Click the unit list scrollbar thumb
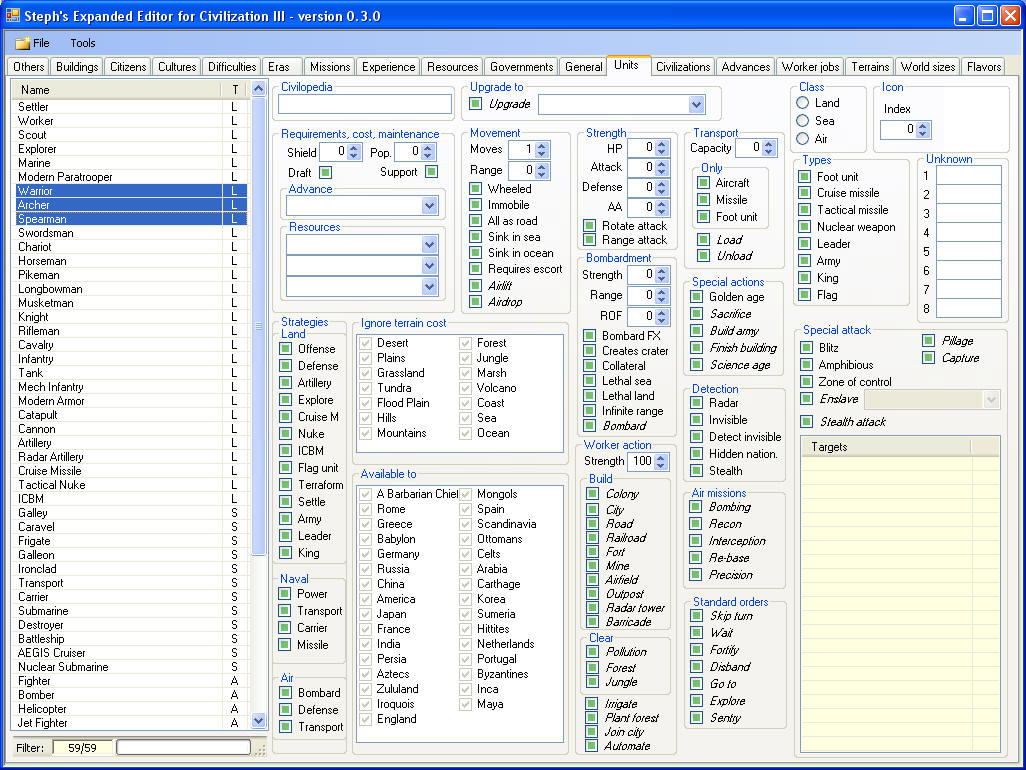This screenshot has width=1026, height=770. point(258,325)
